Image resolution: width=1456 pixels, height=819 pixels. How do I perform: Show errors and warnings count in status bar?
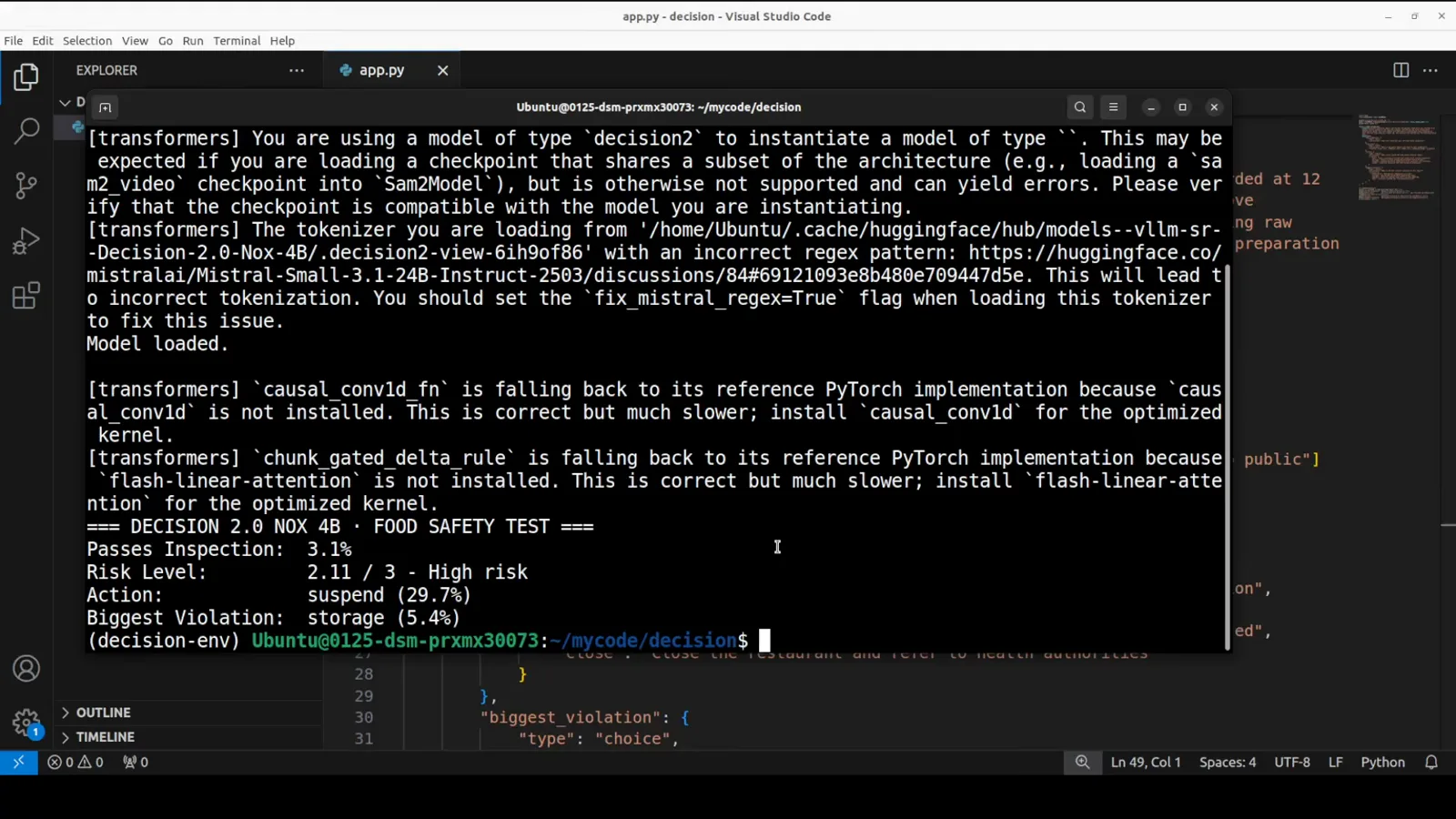(x=76, y=763)
